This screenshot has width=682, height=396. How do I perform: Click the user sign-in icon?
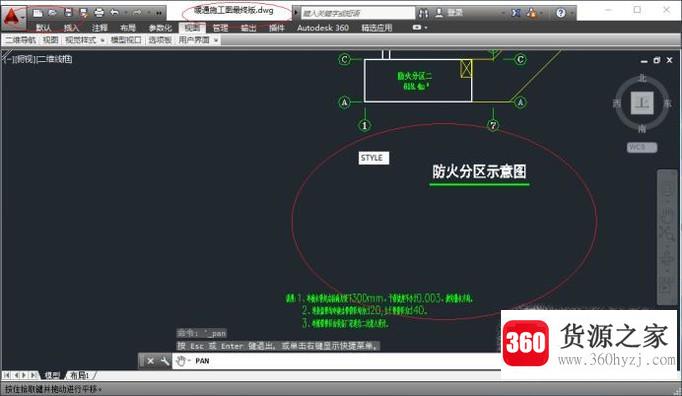click(x=439, y=13)
